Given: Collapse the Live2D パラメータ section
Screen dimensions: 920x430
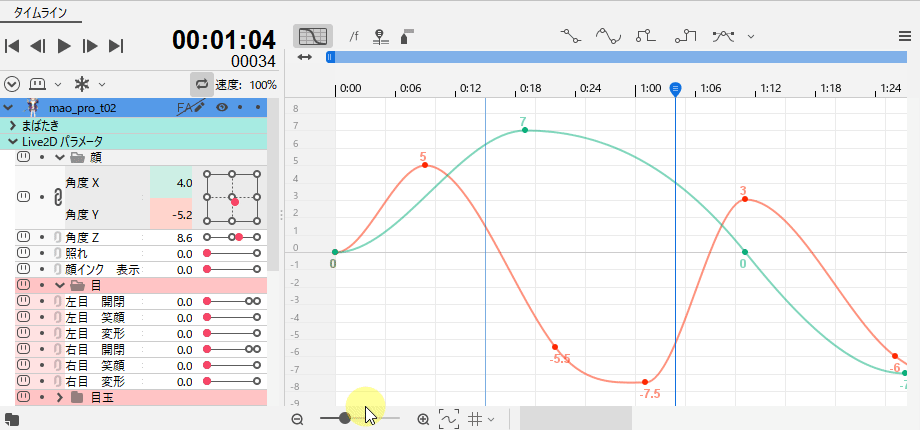Looking at the screenshot, I should (x=12, y=142).
